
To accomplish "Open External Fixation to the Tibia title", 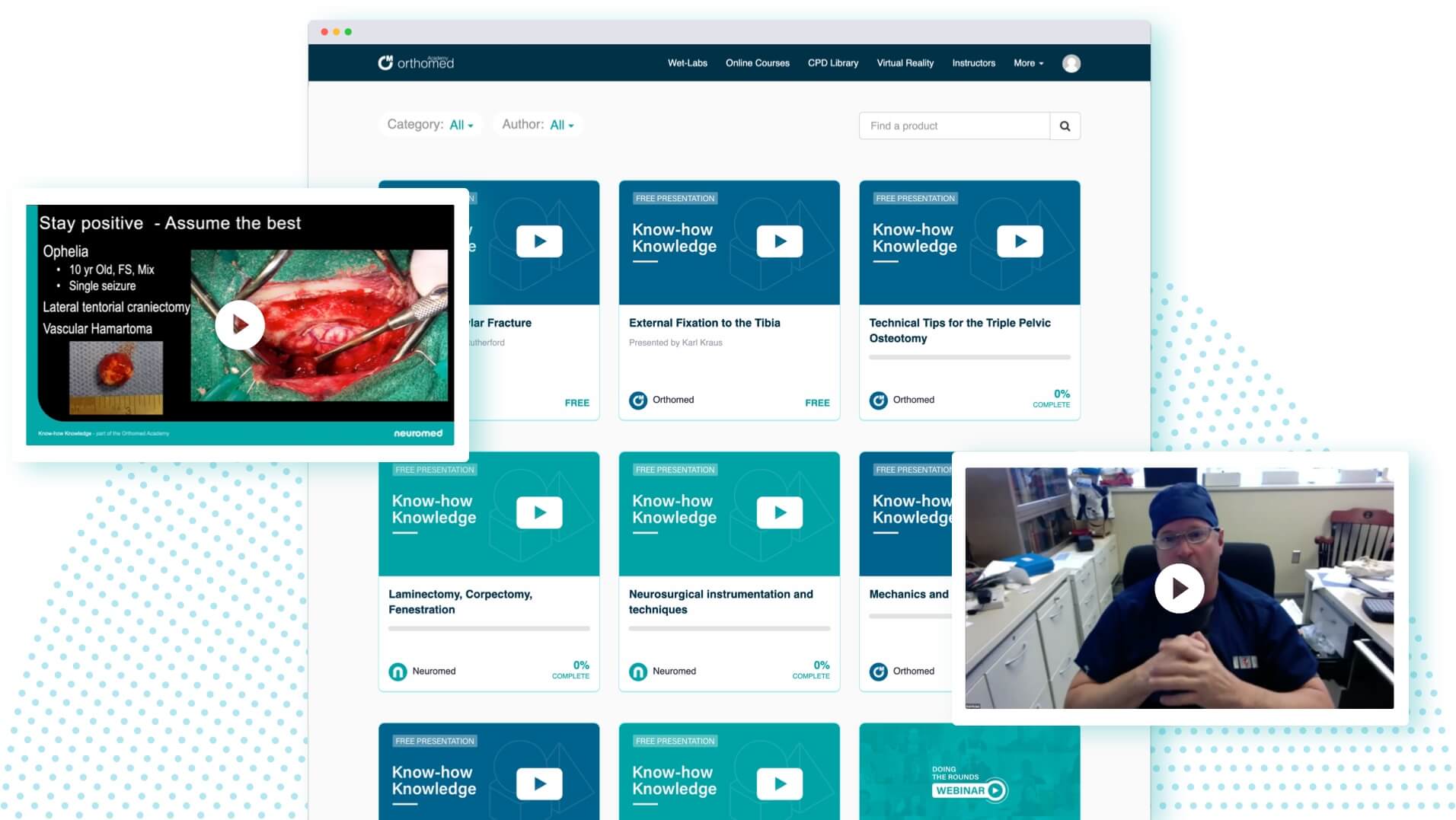I will 704,323.
